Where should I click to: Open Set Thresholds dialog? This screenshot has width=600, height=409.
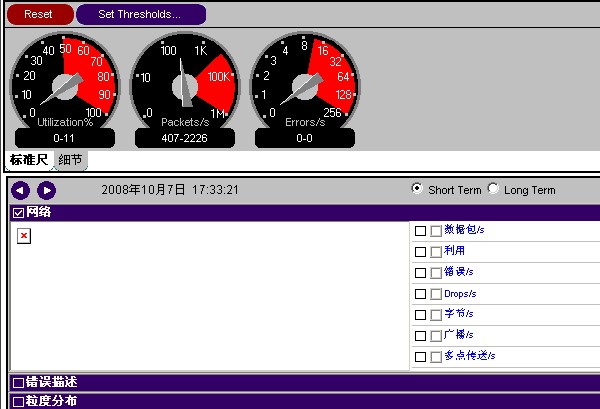click(140, 14)
